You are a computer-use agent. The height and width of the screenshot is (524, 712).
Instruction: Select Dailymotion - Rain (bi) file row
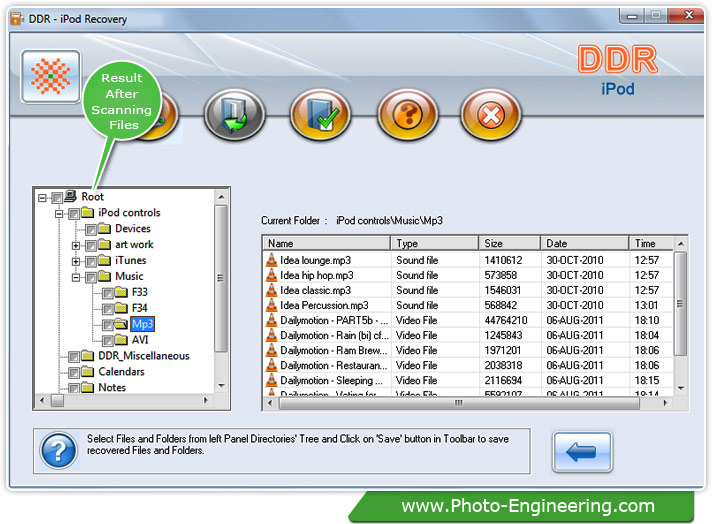pos(468,335)
